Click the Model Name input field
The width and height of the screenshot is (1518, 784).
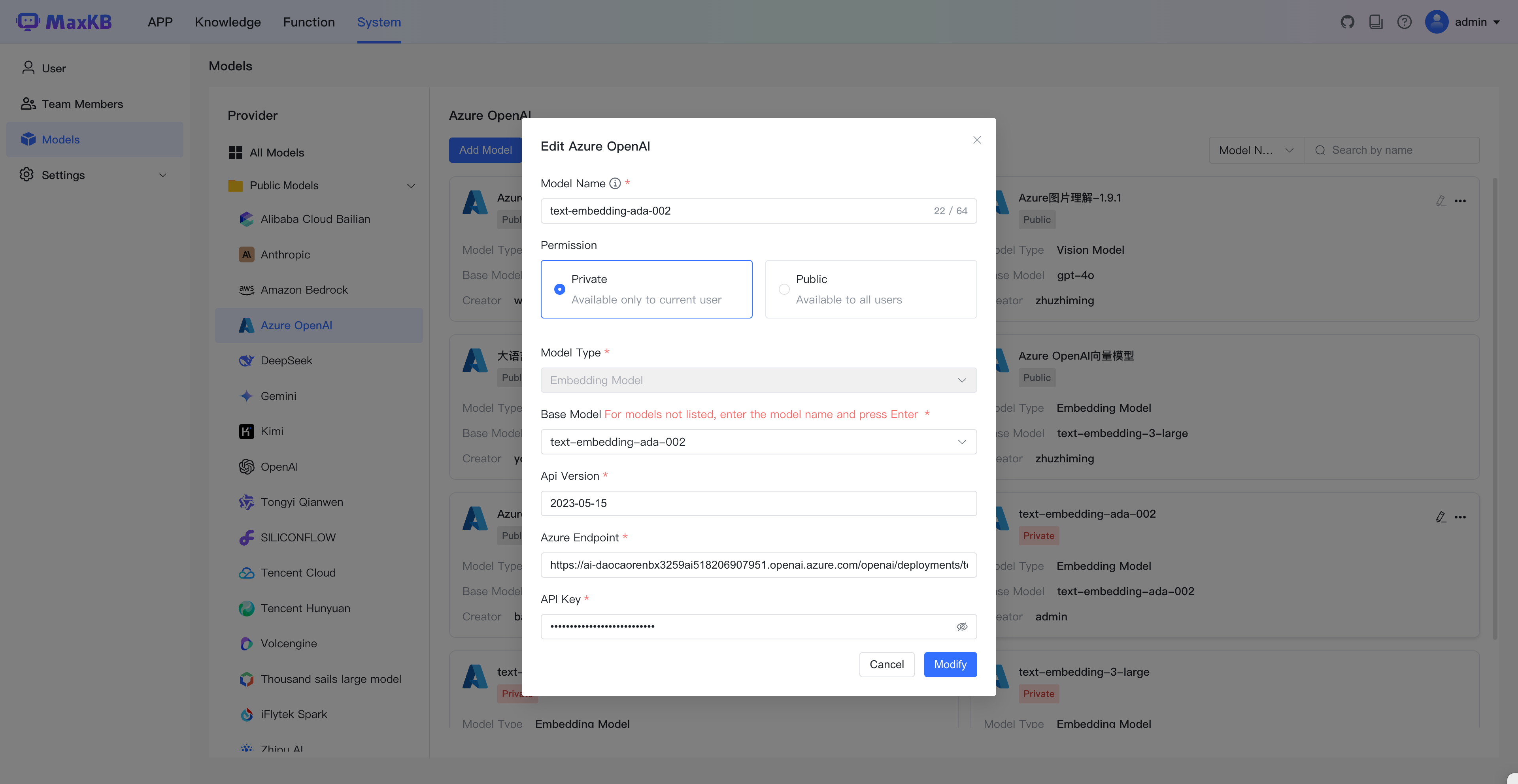759,211
